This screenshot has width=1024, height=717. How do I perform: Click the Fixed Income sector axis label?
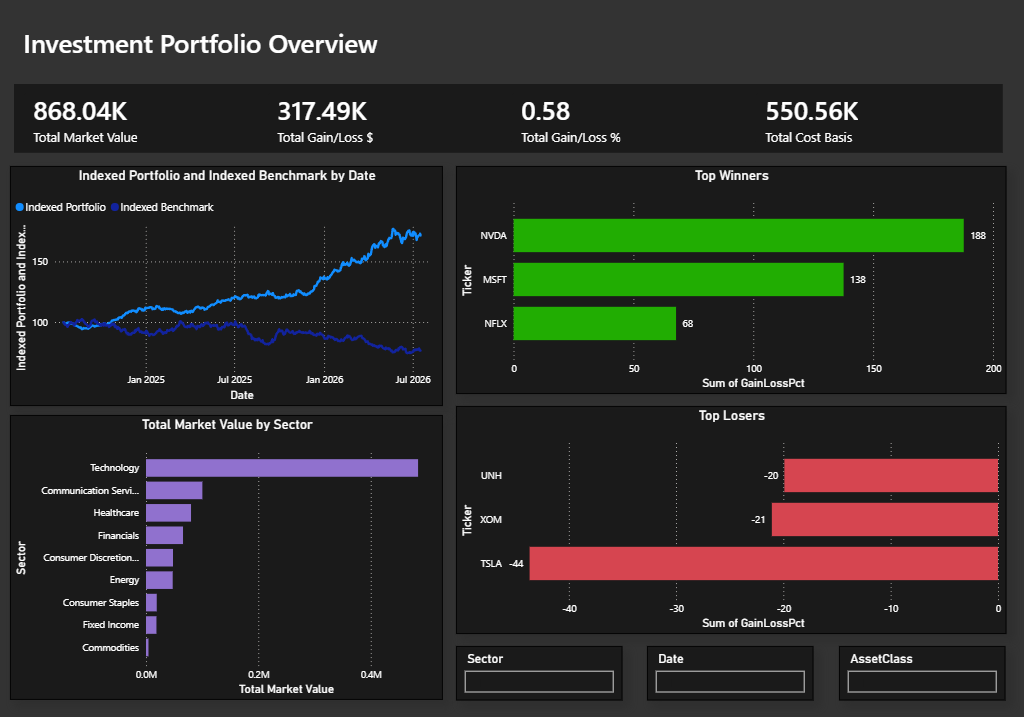coord(111,625)
